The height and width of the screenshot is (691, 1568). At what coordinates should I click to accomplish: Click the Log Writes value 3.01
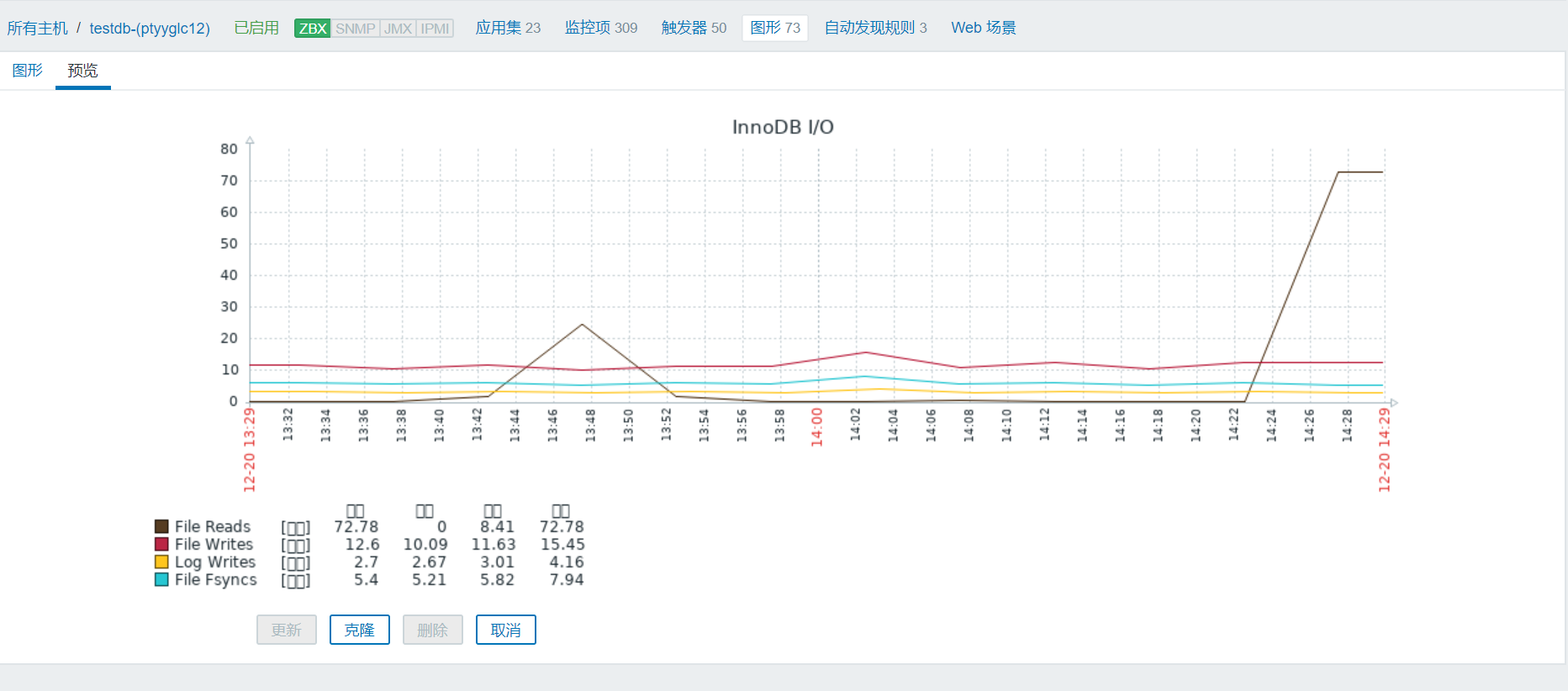(497, 562)
